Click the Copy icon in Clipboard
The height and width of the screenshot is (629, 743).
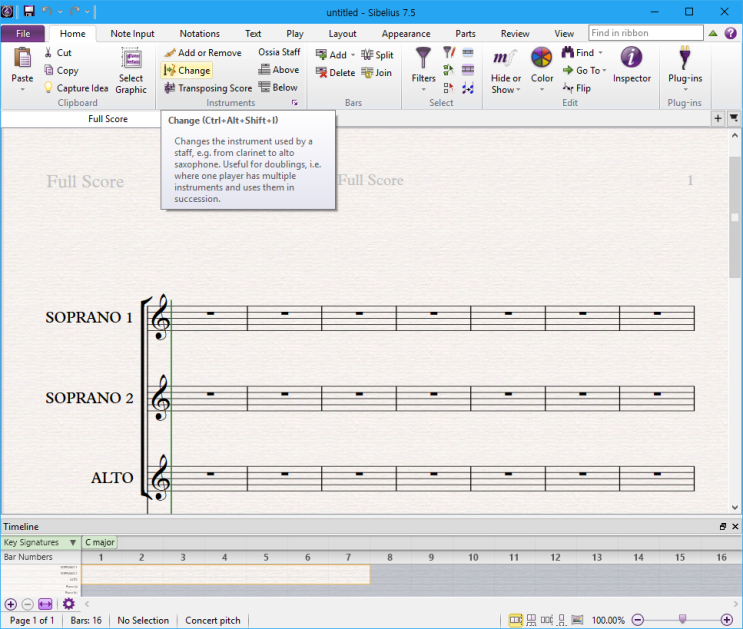pos(48,70)
